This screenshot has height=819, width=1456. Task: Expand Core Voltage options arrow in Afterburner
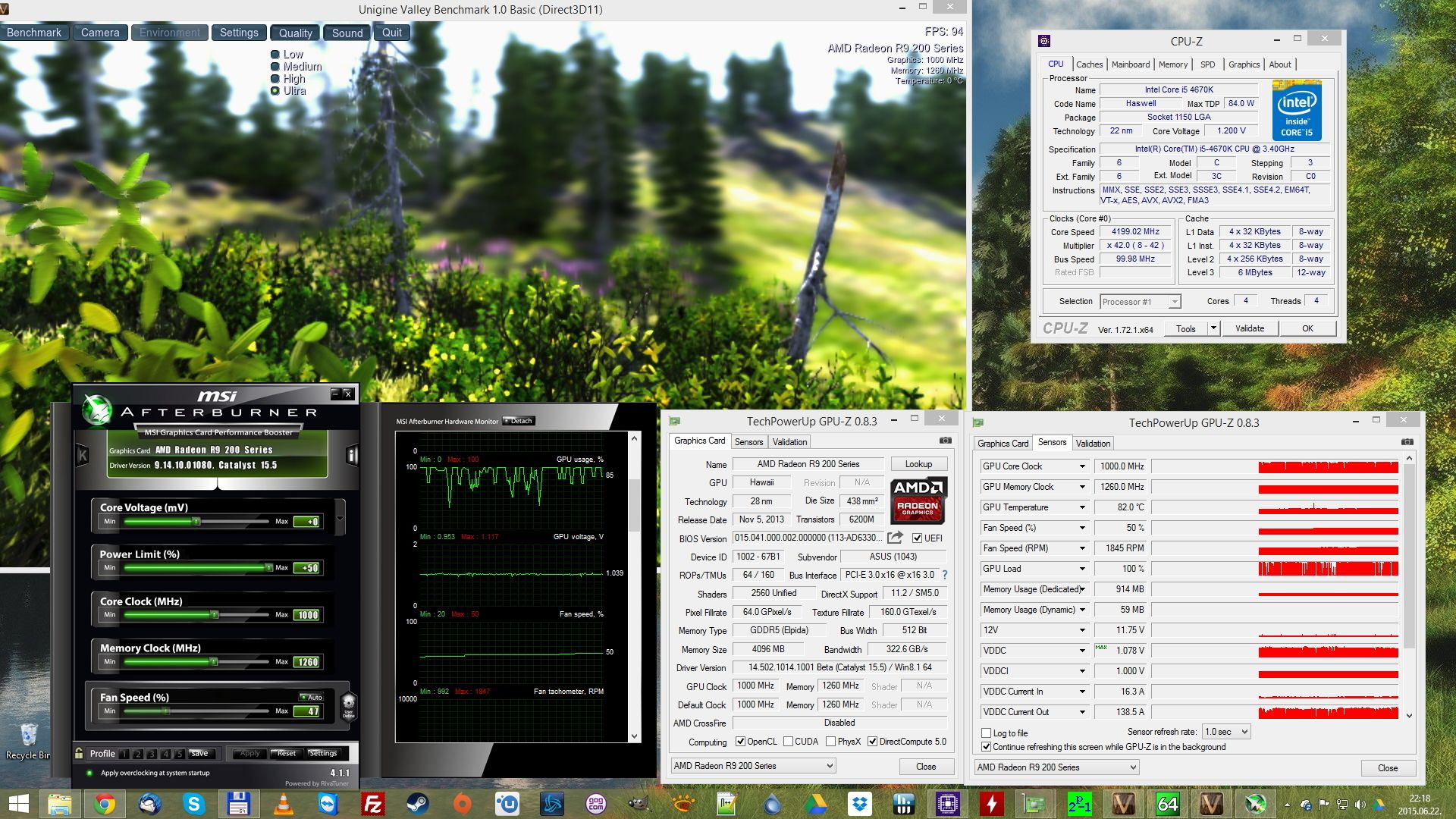[340, 519]
